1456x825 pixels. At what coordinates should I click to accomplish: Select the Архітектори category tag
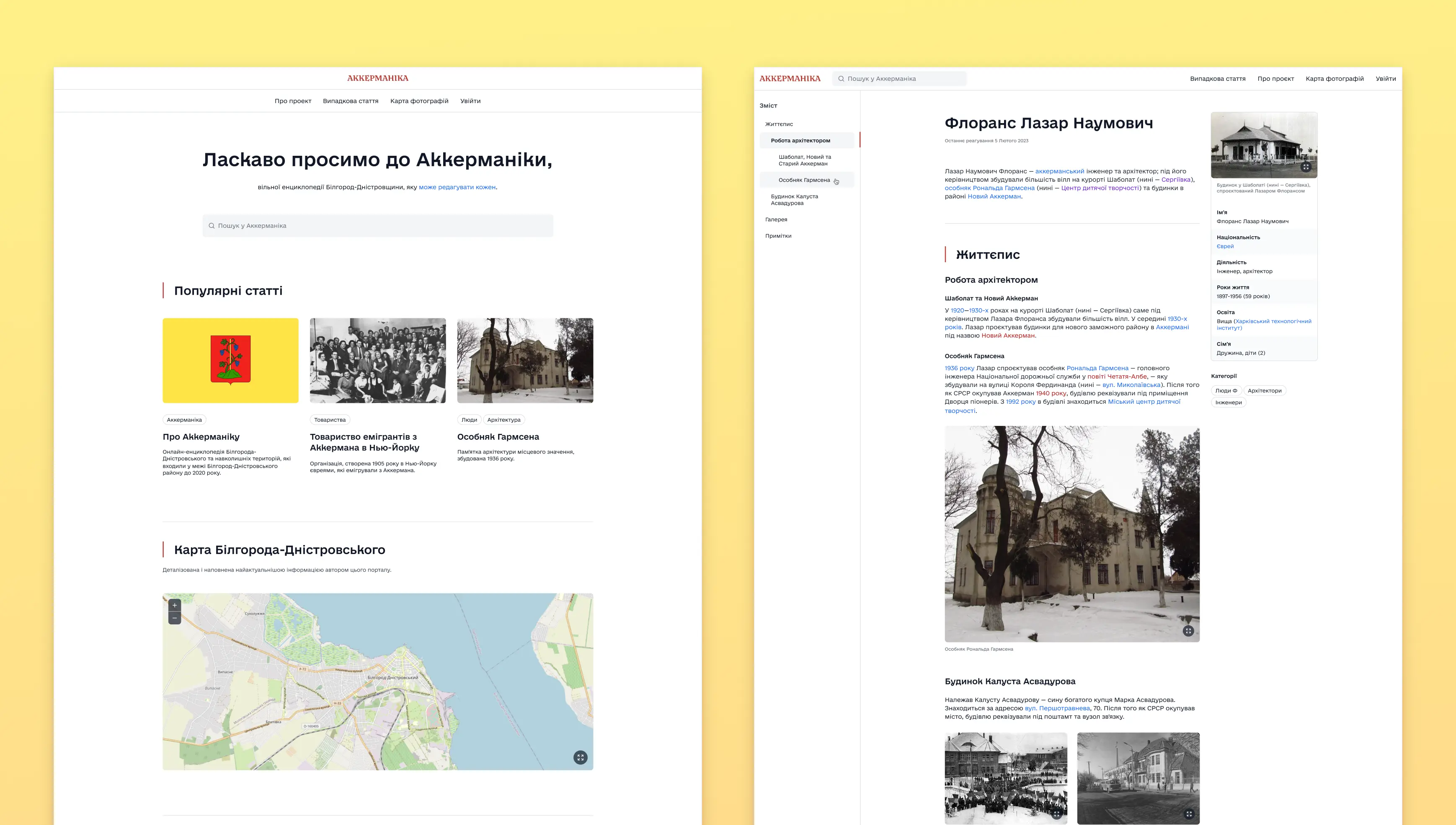click(1264, 390)
